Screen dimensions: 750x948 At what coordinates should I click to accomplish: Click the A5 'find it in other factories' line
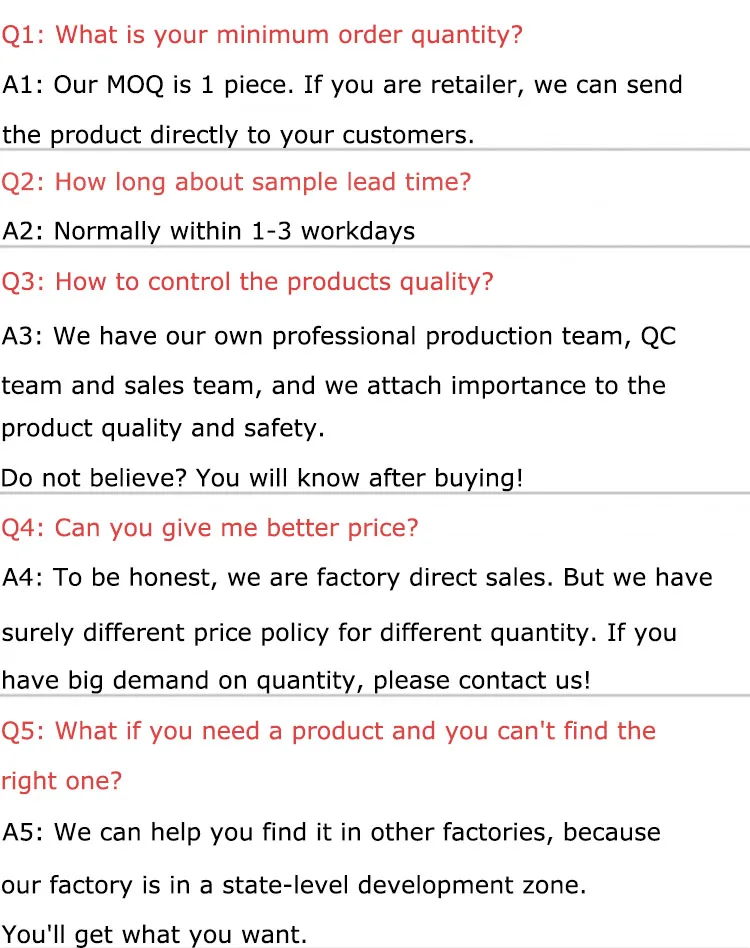point(331,832)
